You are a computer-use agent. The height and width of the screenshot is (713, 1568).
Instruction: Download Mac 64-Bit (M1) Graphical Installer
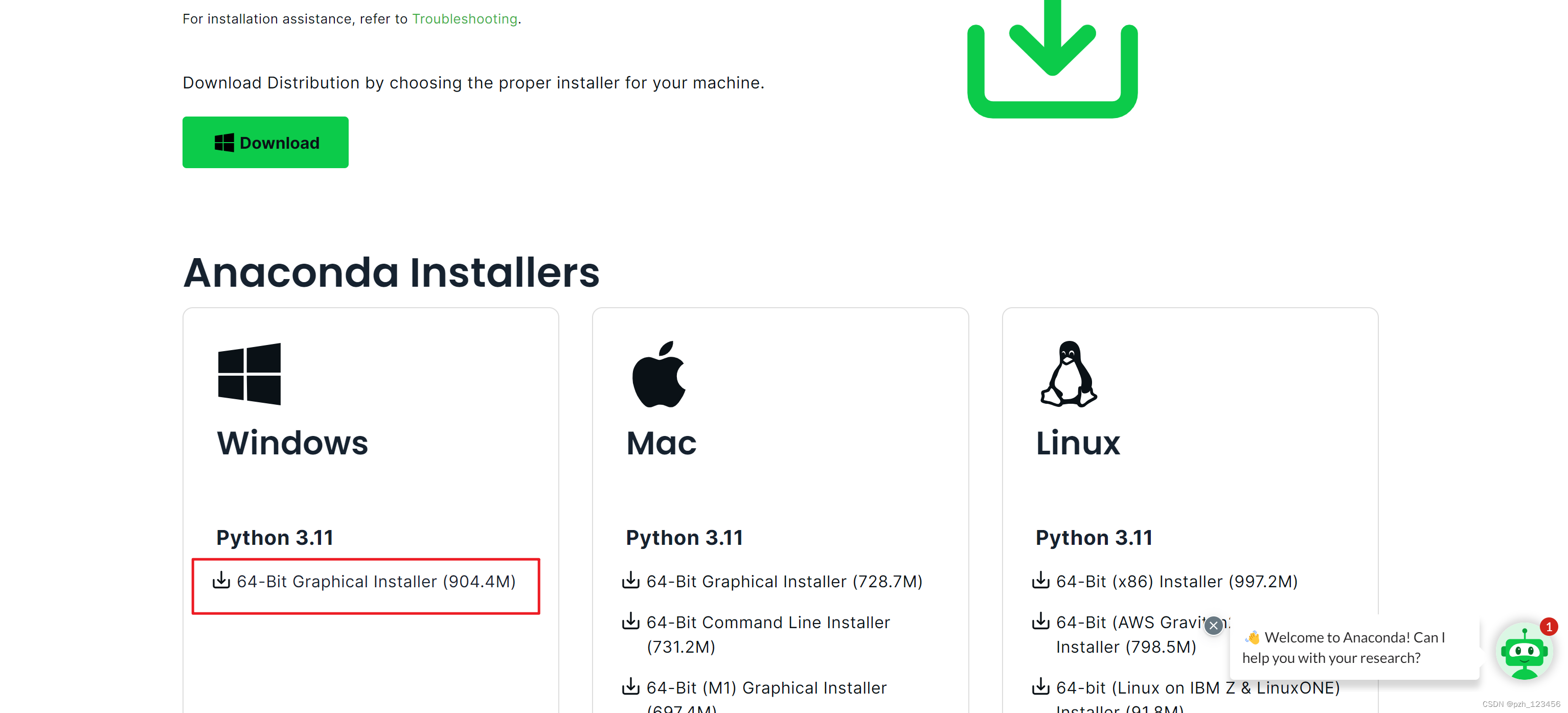click(x=766, y=687)
